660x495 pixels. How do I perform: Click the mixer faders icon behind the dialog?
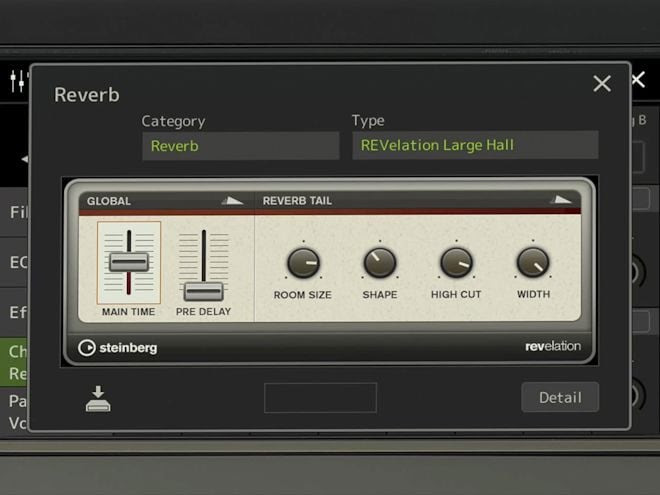click(17, 81)
